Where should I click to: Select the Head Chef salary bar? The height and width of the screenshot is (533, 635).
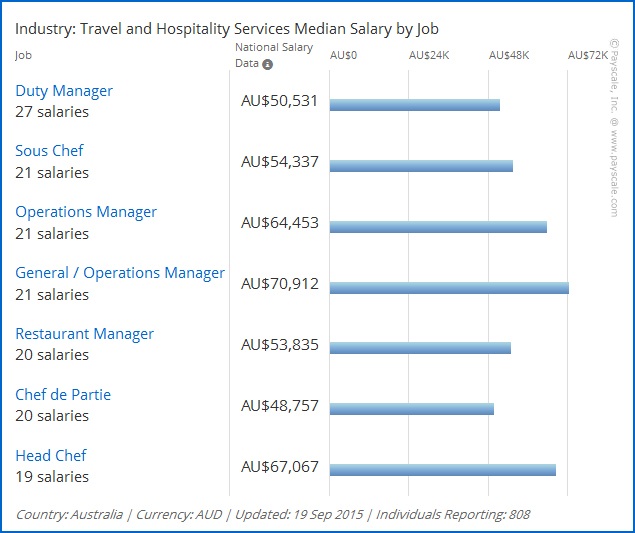tap(442, 470)
